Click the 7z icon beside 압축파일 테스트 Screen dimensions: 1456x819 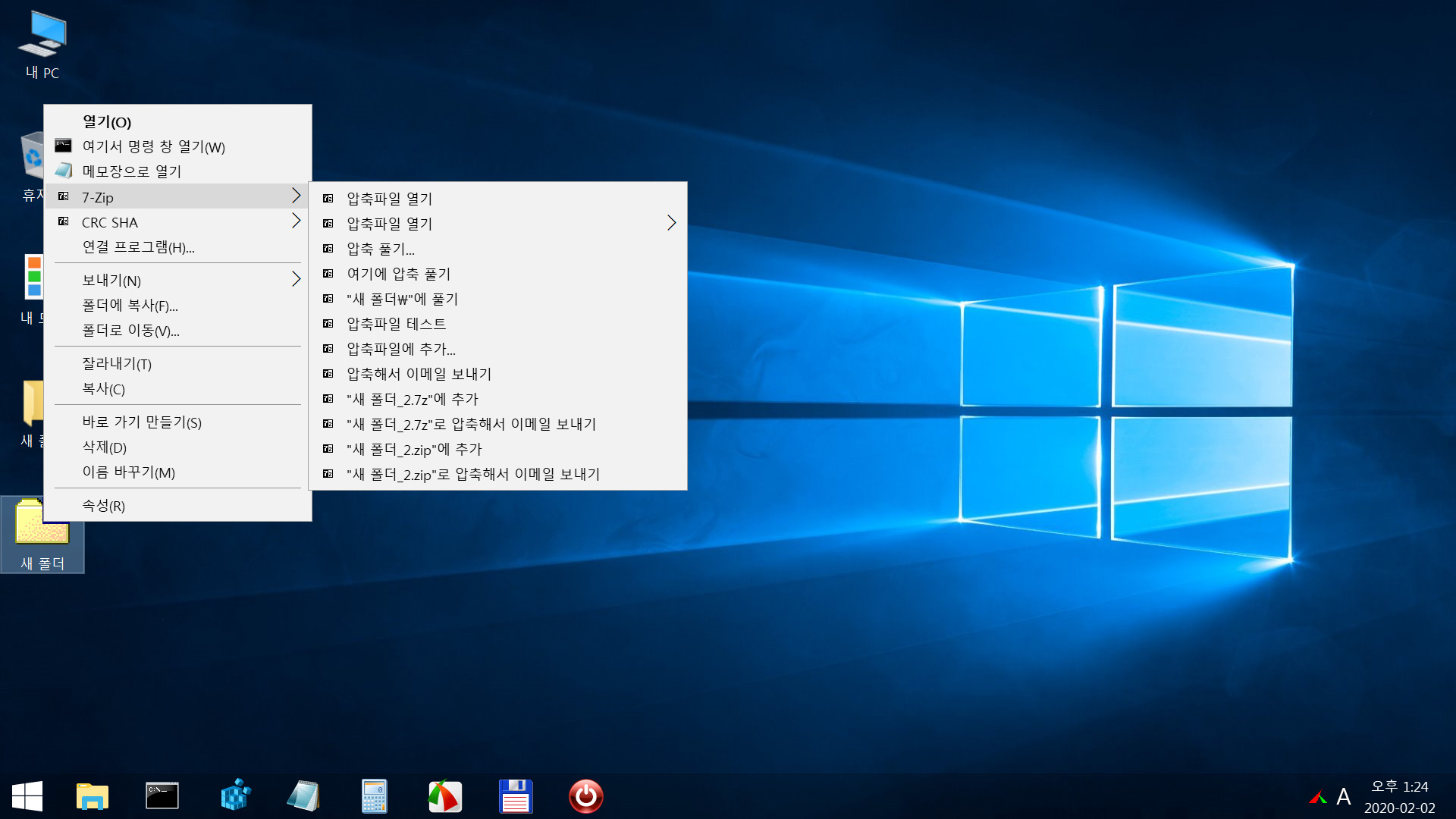[328, 324]
